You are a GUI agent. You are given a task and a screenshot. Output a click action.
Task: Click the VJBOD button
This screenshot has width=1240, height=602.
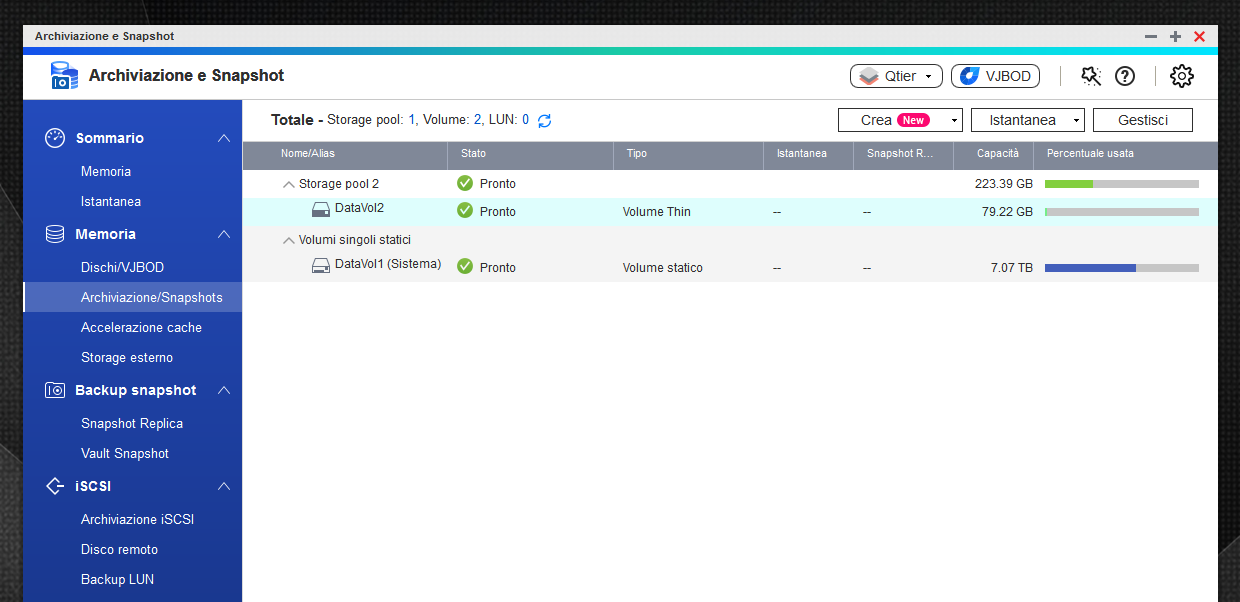coord(996,76)
